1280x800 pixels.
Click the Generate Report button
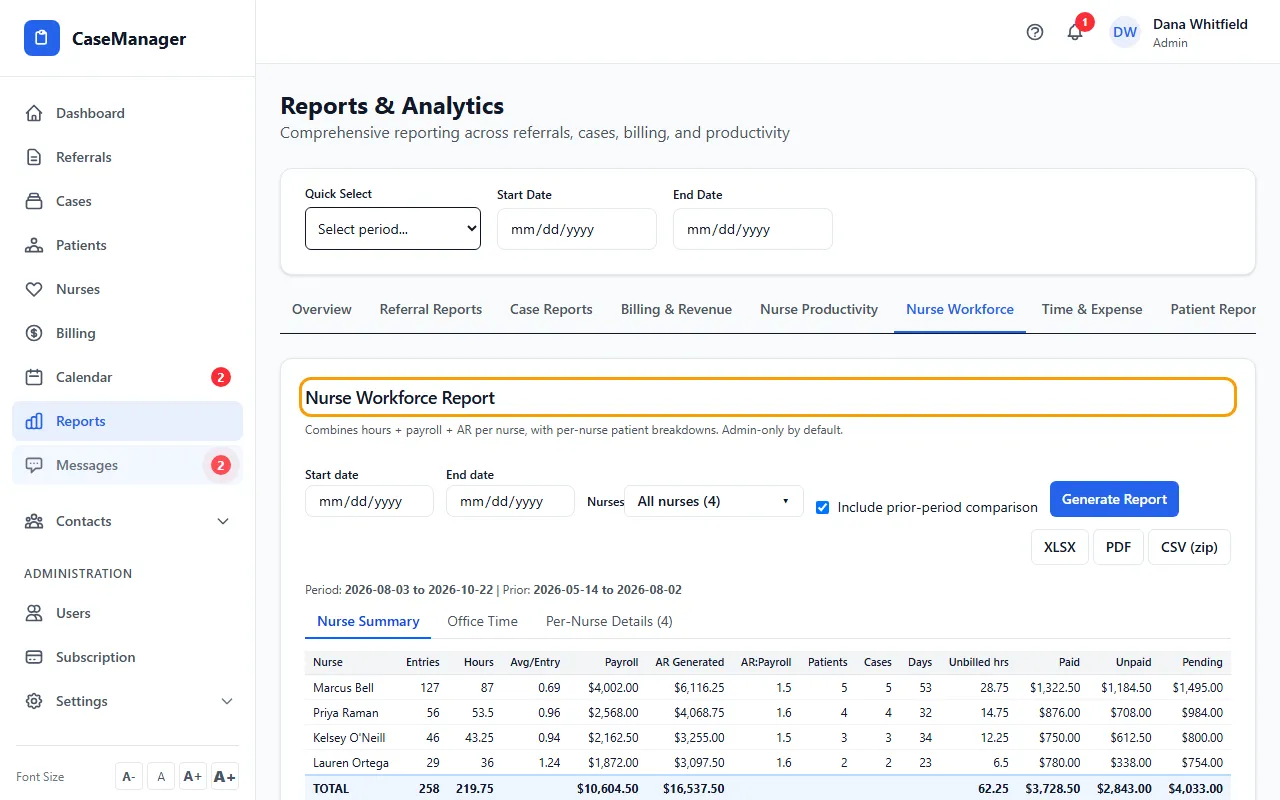tap(1114, 499)
